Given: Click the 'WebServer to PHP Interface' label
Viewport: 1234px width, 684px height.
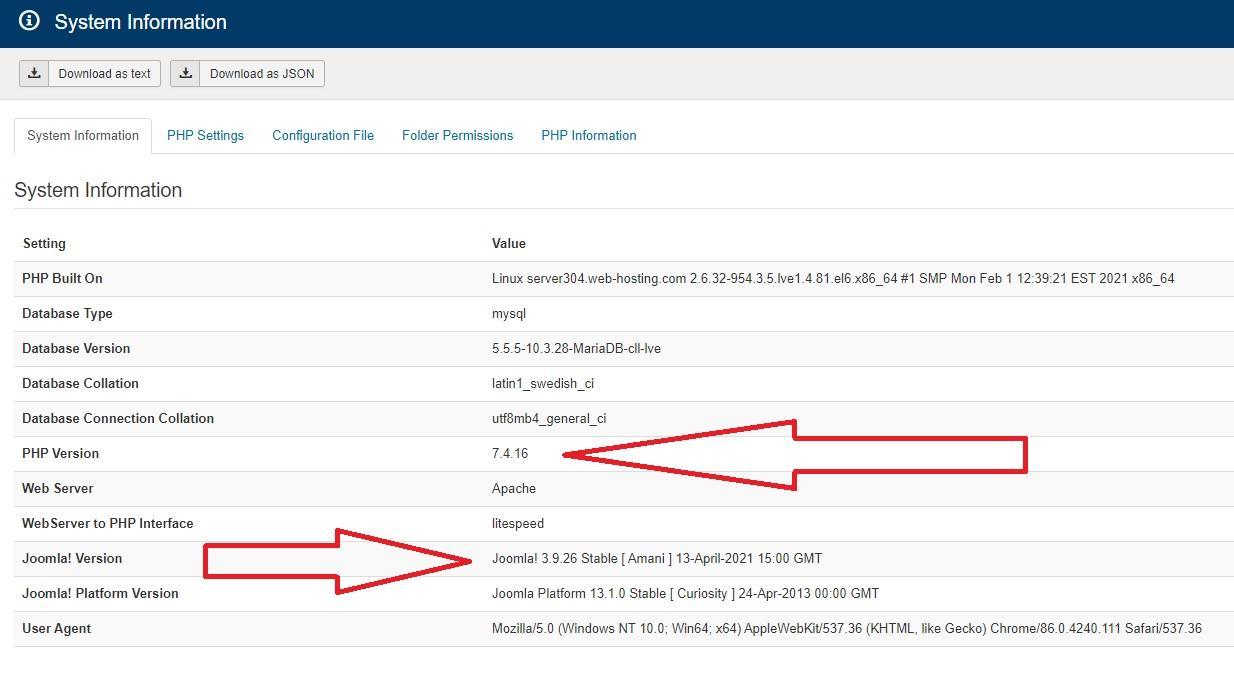Looking at the screenshot, I should point(108,523).
